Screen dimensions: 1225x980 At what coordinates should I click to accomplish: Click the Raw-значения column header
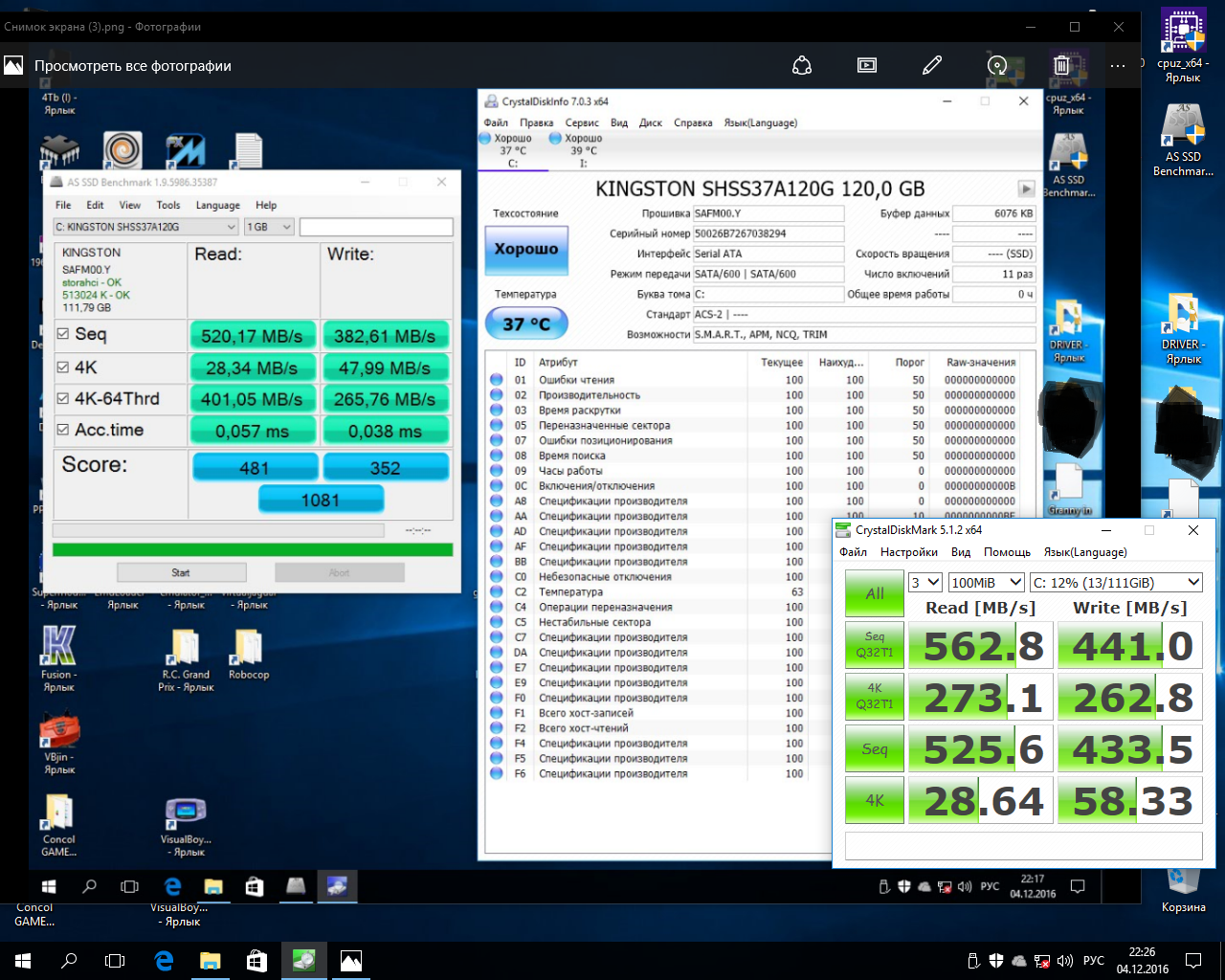click(x=981, y=363)
